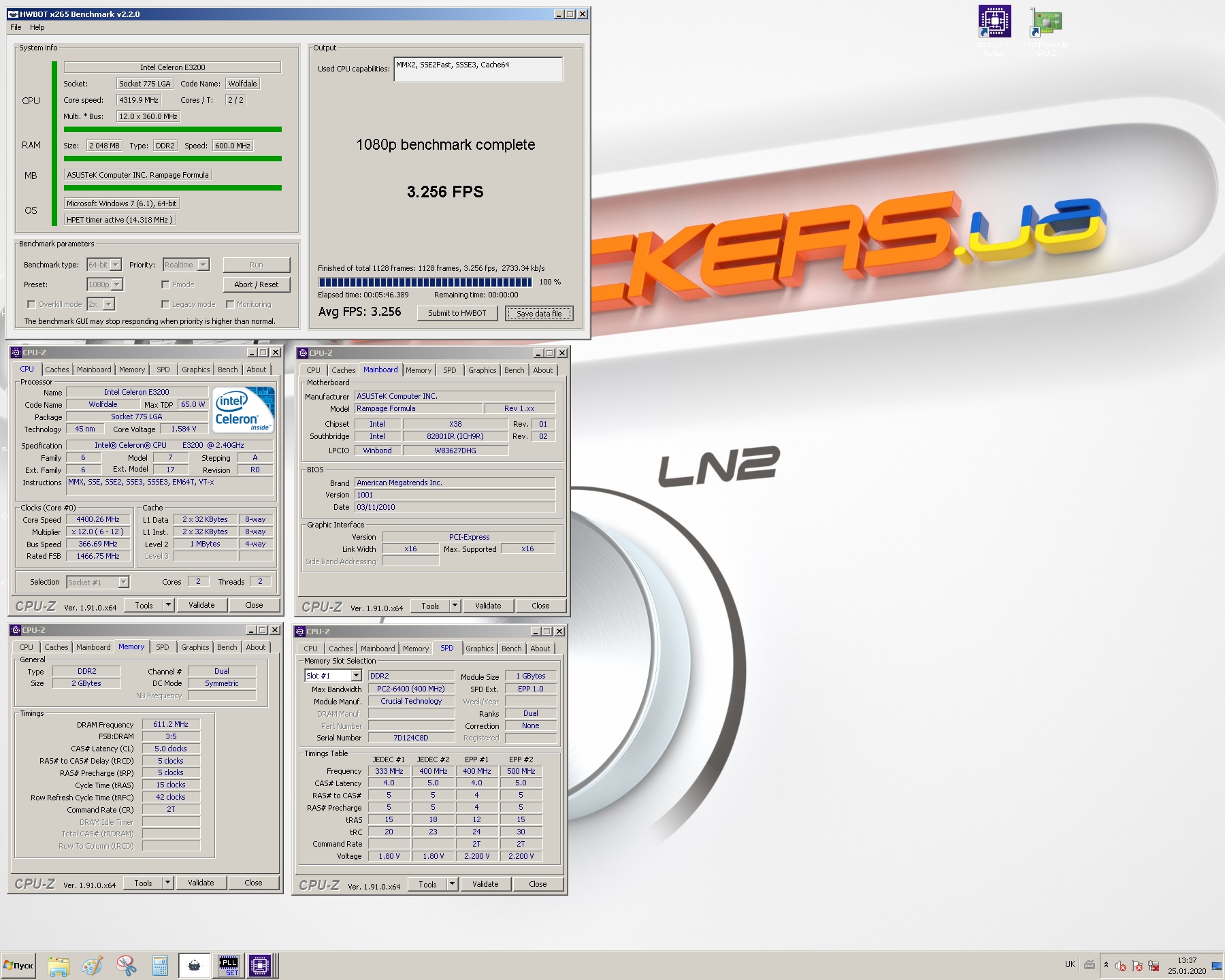Click the Save data file button

tap(539, 313)
